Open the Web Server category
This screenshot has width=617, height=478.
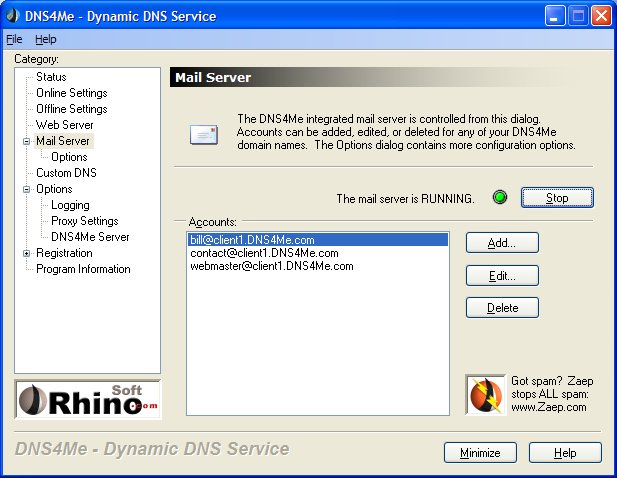65,125
